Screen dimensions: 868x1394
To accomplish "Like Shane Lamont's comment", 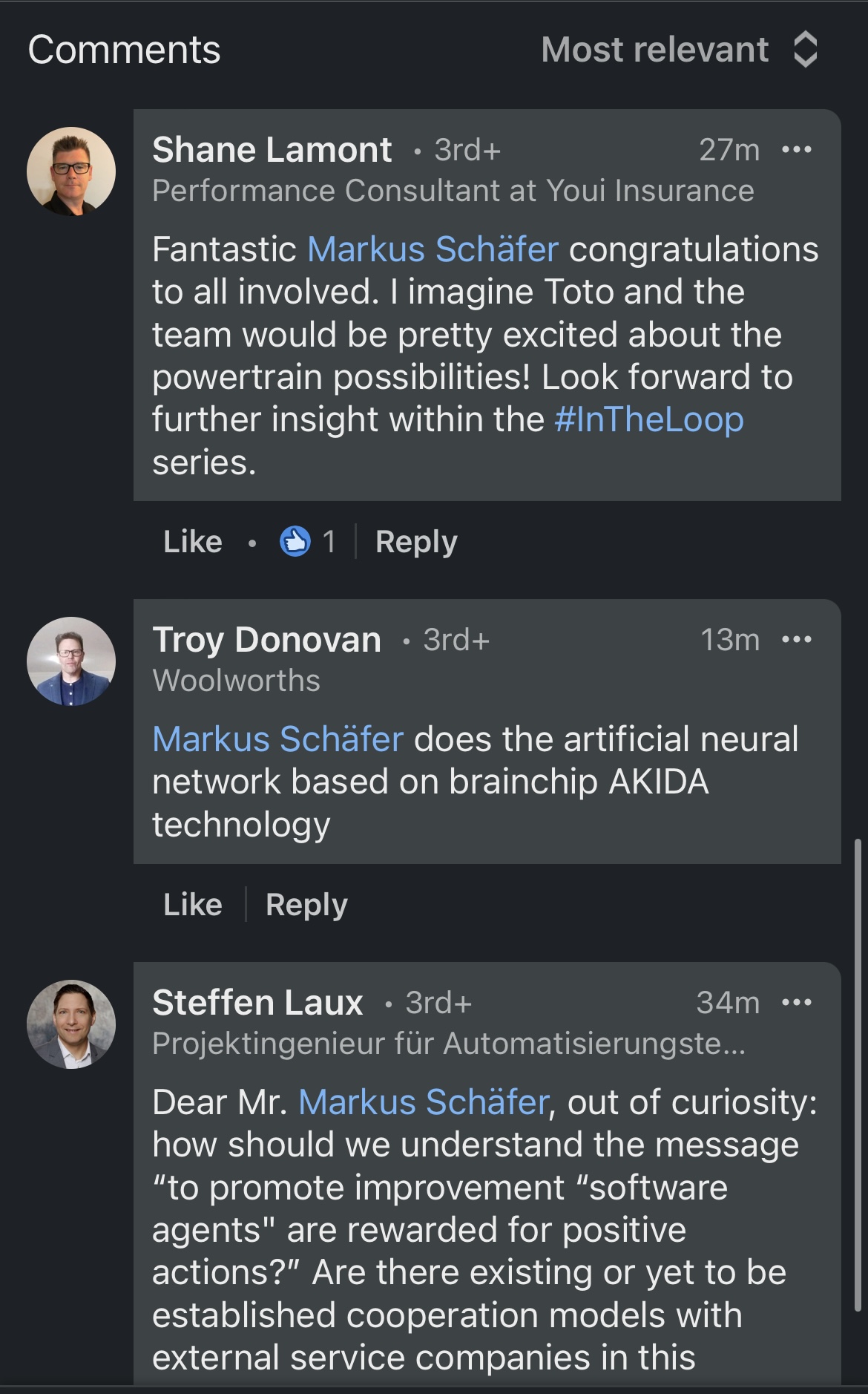I will pyautogui.click(x=193, y=542).
